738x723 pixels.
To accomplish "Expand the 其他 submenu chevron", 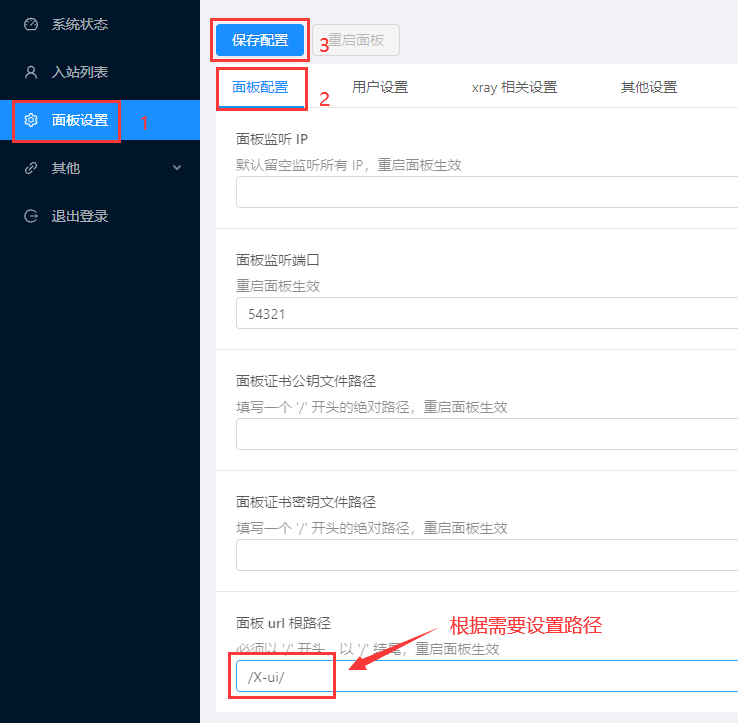I will pos(177,168).
